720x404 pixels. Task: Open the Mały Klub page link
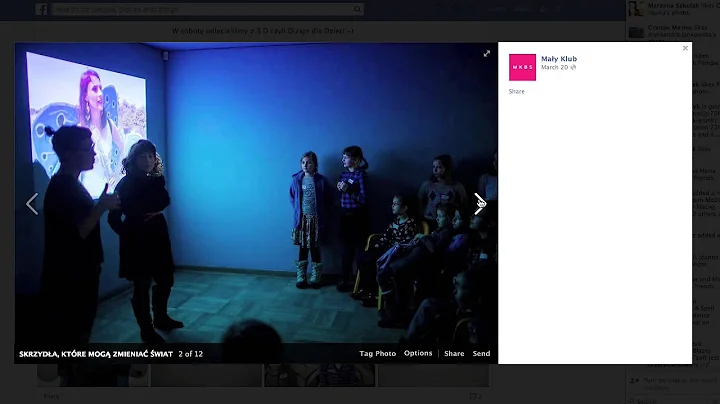(x=559, y=59)
